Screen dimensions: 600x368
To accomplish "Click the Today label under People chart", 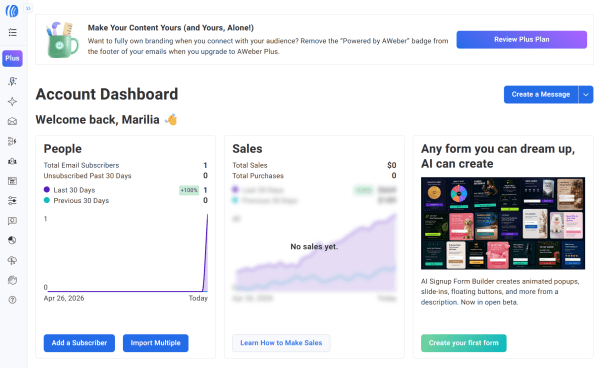I will (x=198, y=298).
